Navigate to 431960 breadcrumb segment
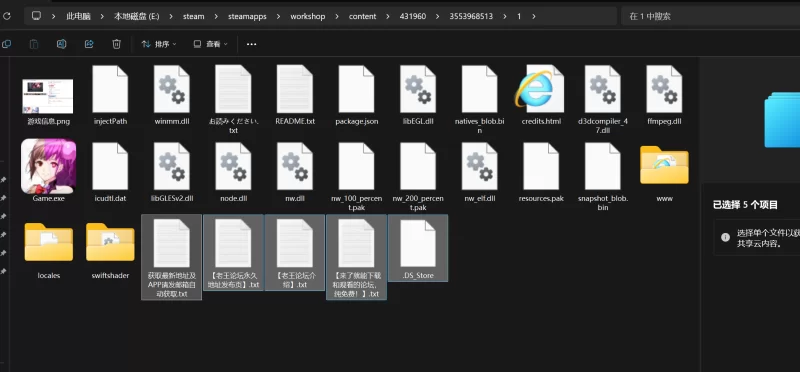The image size is (800, 372). pos(413,16)
